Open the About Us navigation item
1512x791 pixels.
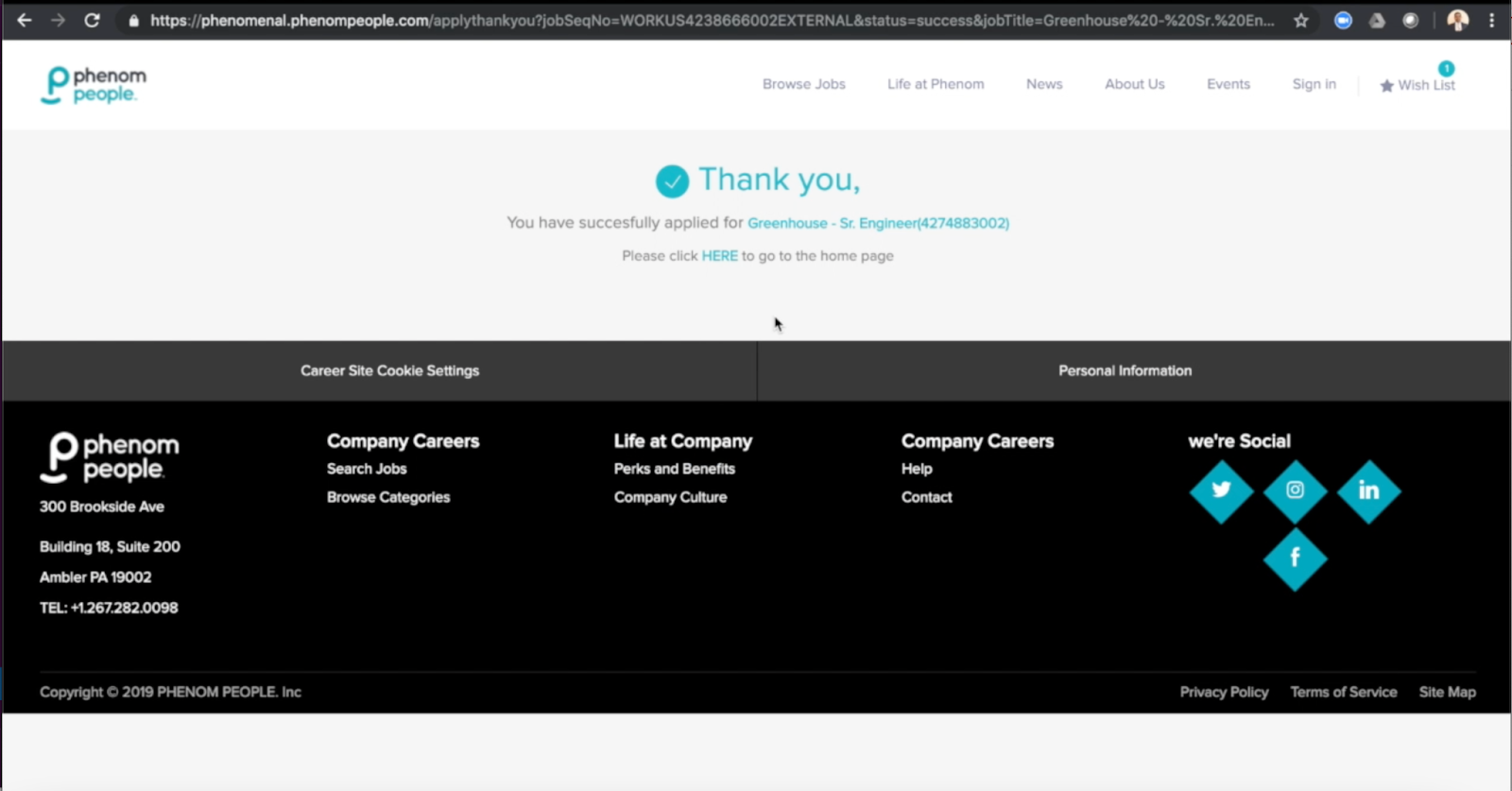1135,84
